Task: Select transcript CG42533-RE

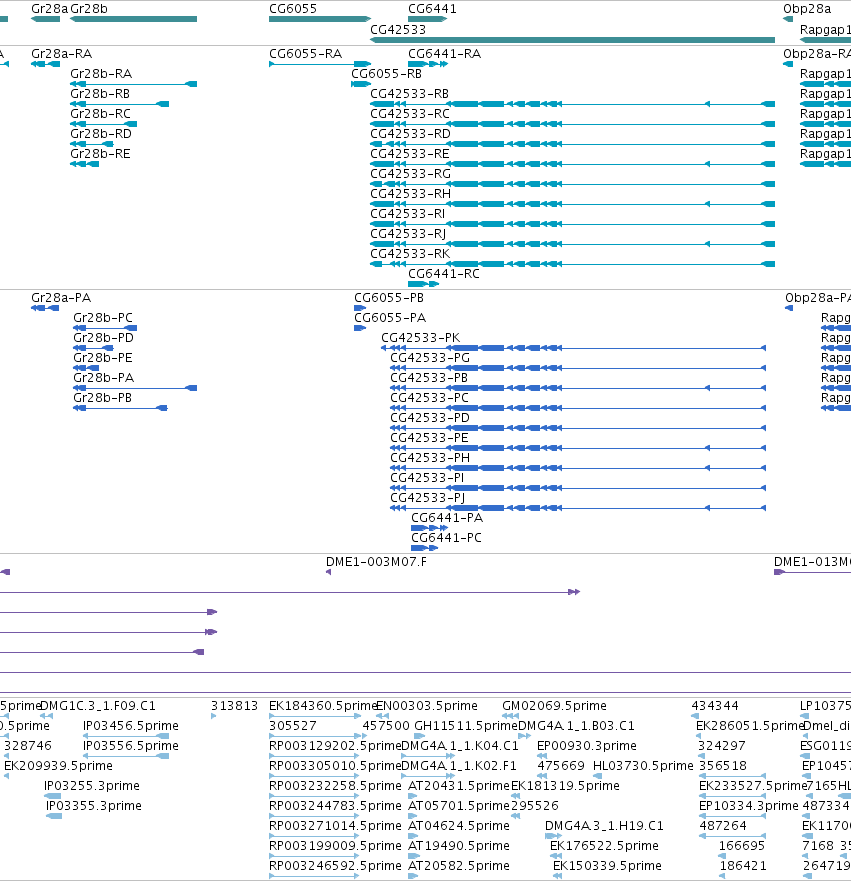Action: [x=409, y=154]
